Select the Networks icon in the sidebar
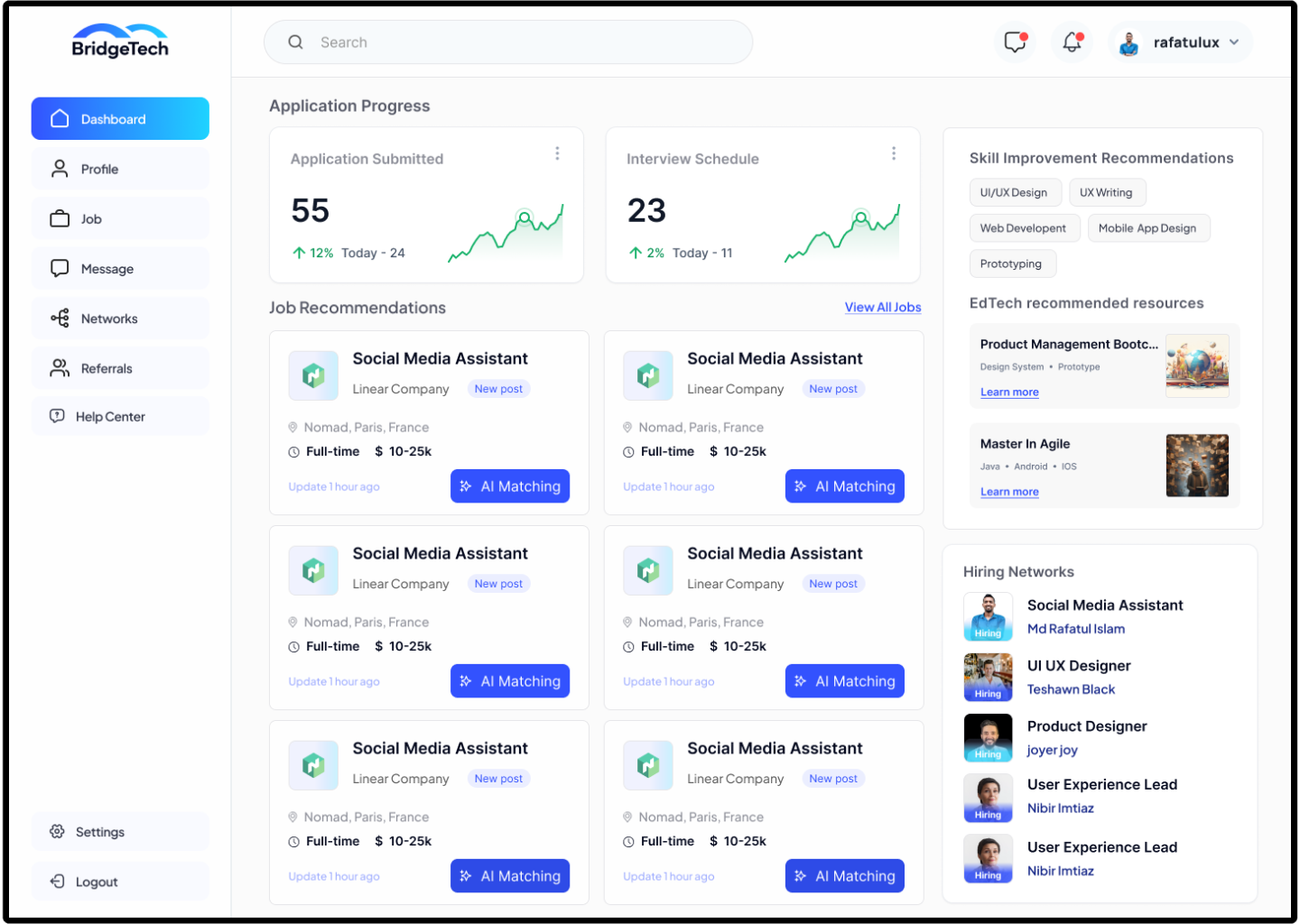This screenshot has height=924, width=1300. pyautogui.click(x=60, y=318)
